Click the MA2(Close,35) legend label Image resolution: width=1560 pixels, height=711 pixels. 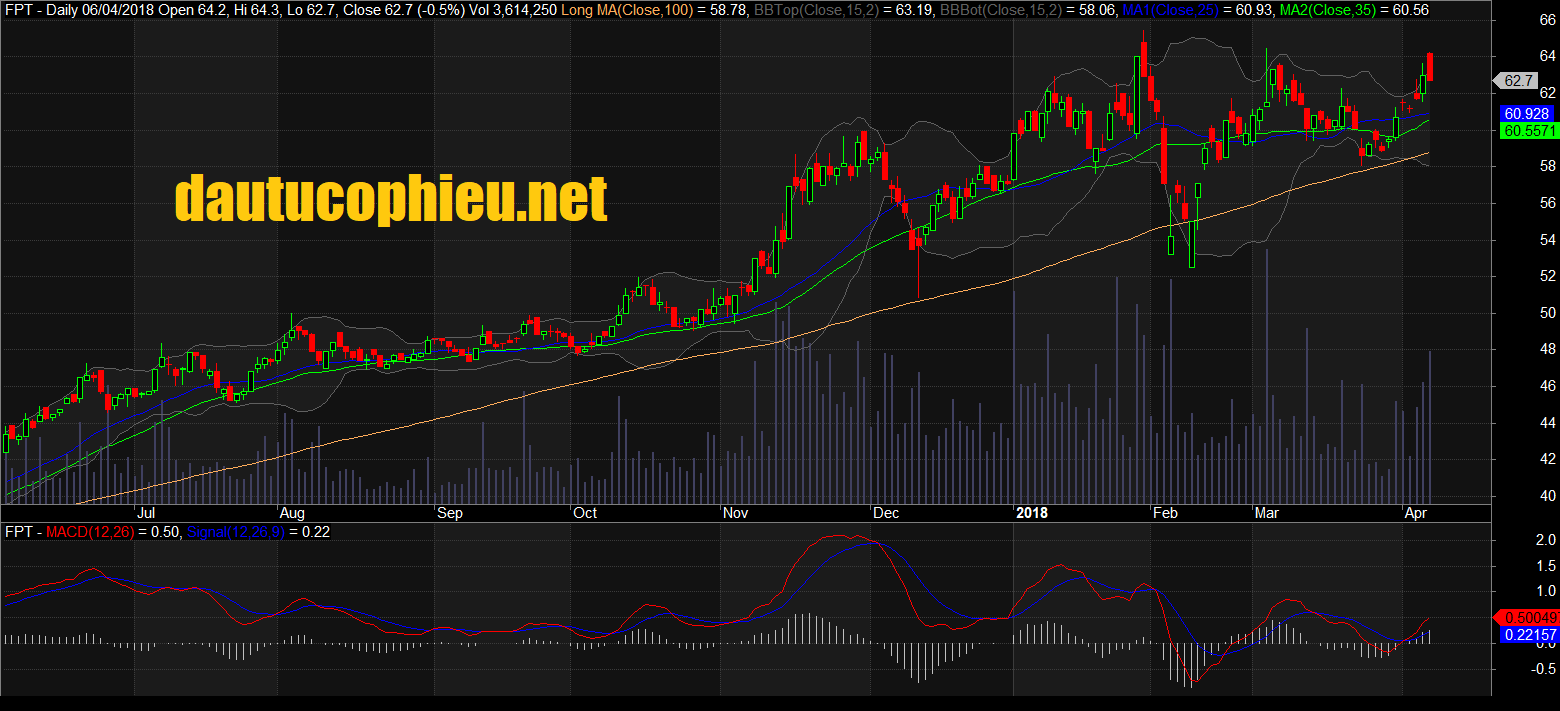(1329, 10)
